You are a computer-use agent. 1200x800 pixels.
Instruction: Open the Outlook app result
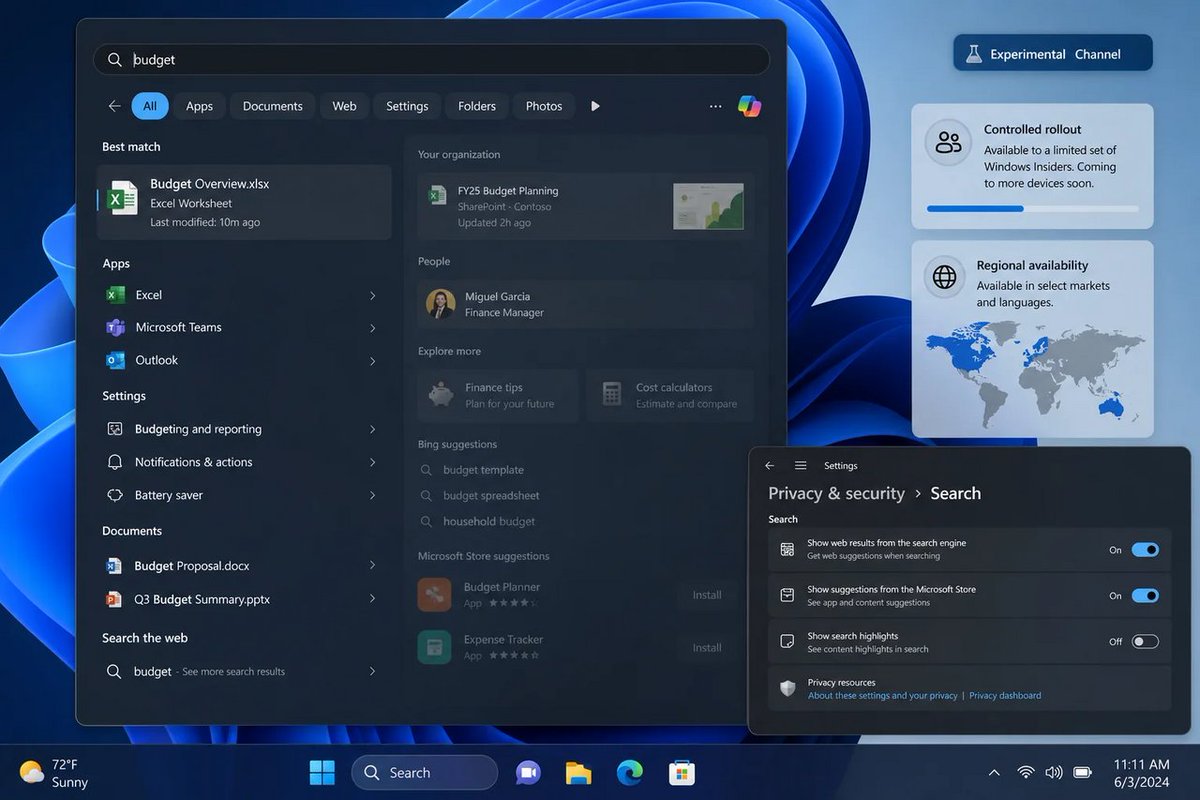coord(241,361)
